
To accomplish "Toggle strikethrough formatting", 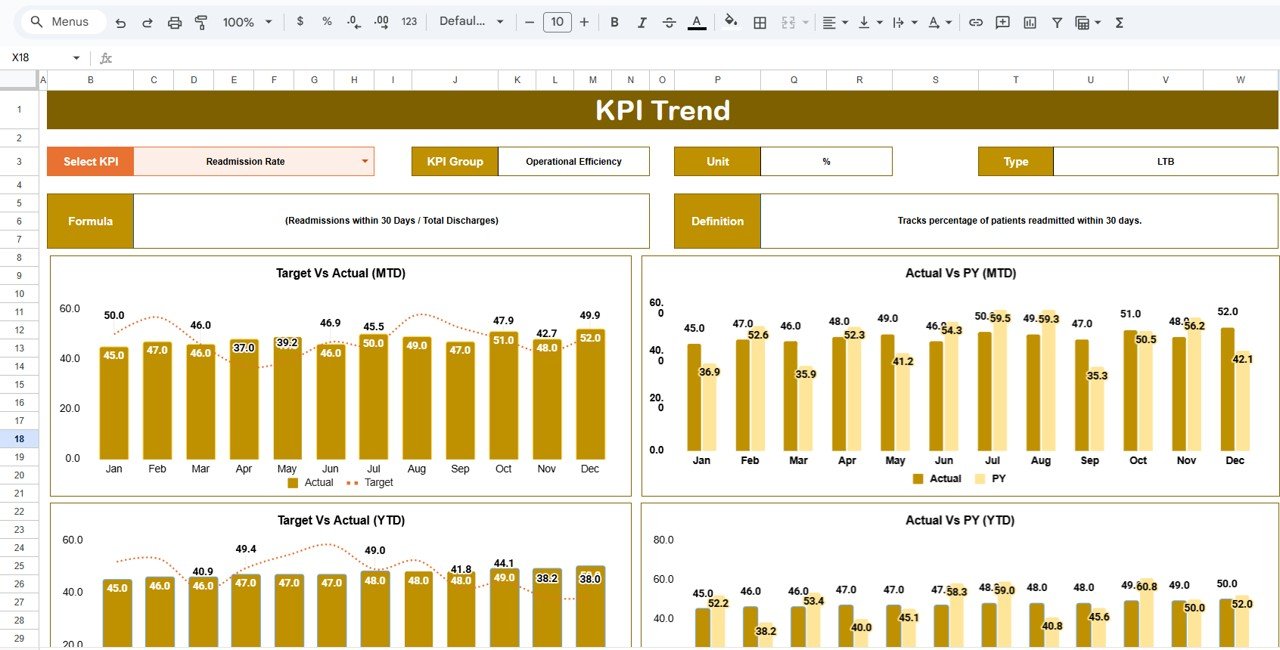I will tap(669, 22).
